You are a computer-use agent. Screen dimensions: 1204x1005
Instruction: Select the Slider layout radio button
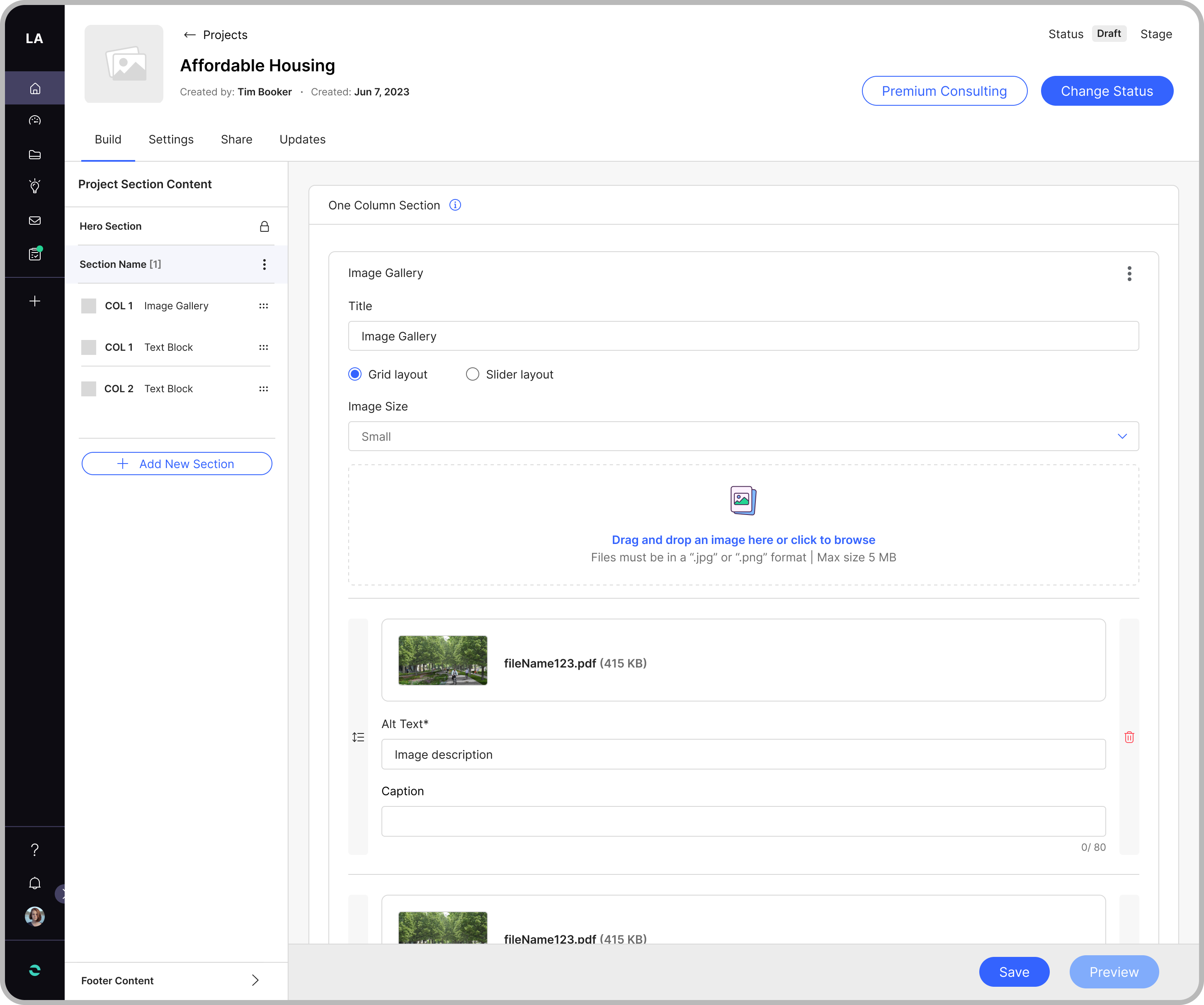click(x=472, y=374)
